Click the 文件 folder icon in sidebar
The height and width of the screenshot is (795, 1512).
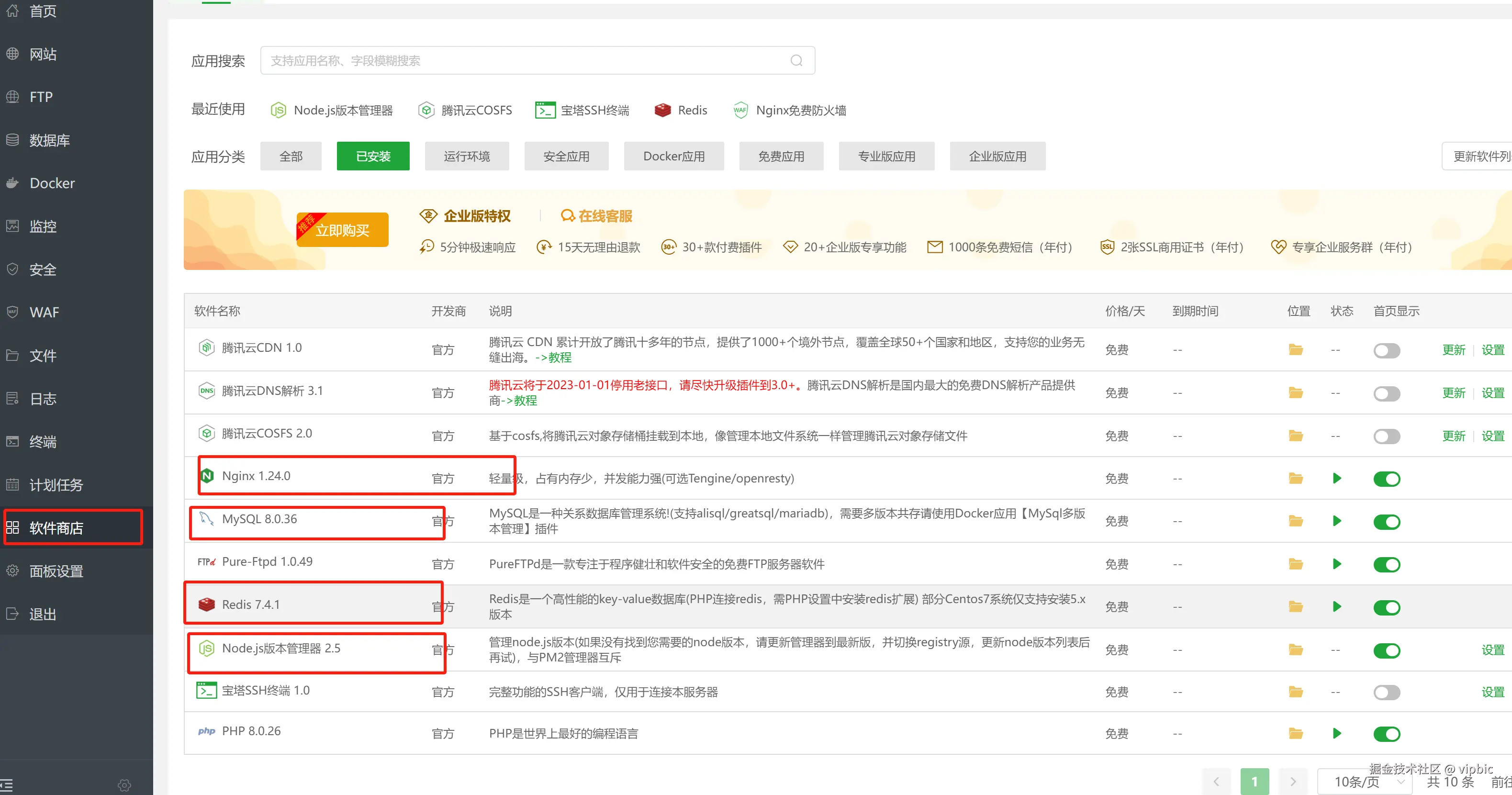(12, 355)
